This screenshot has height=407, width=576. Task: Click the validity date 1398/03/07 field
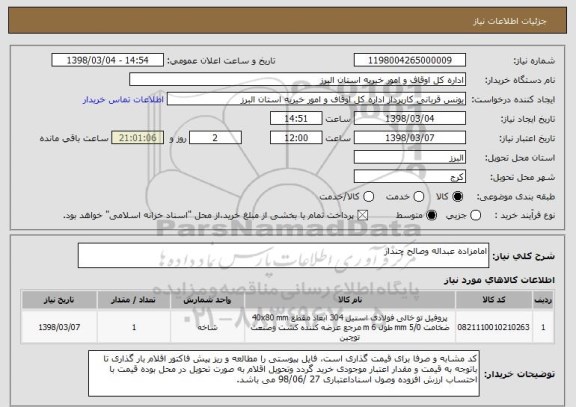[x=410, y=138]
